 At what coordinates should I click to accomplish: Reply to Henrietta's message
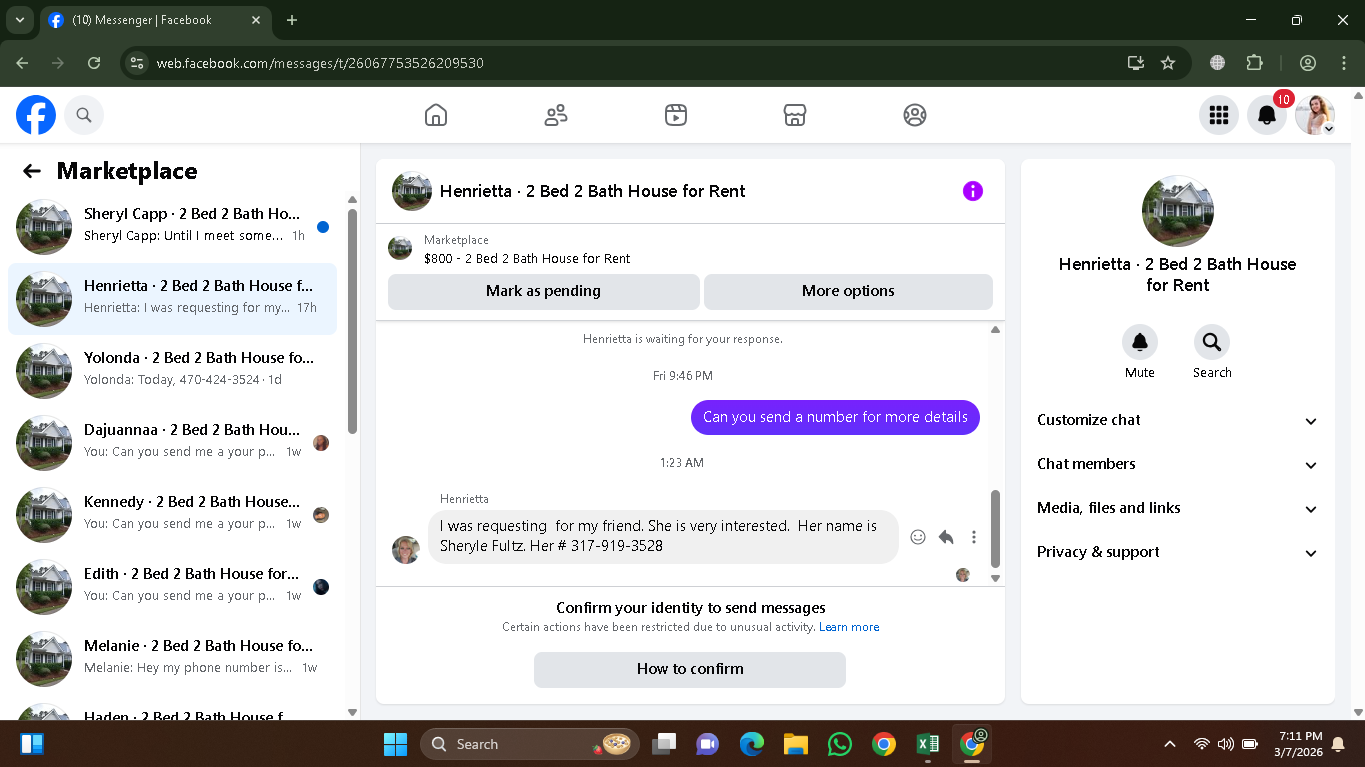(946, 537)
